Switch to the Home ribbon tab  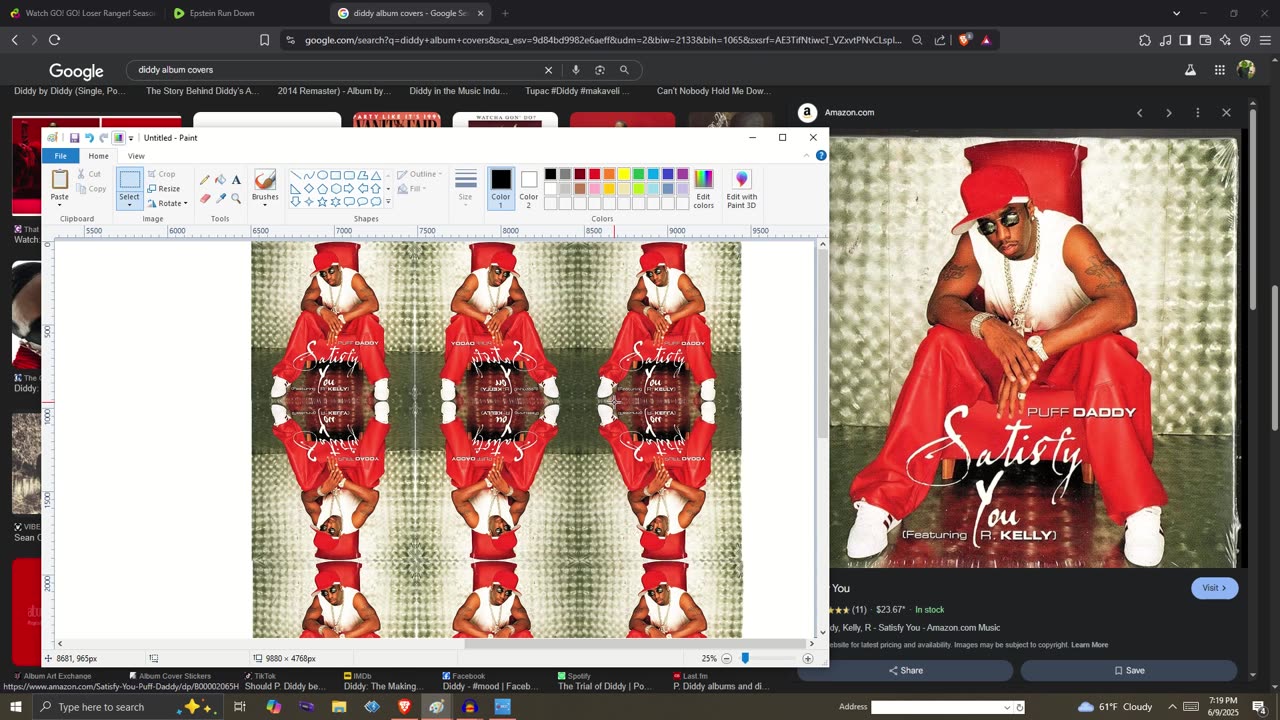tap(98, 156)
